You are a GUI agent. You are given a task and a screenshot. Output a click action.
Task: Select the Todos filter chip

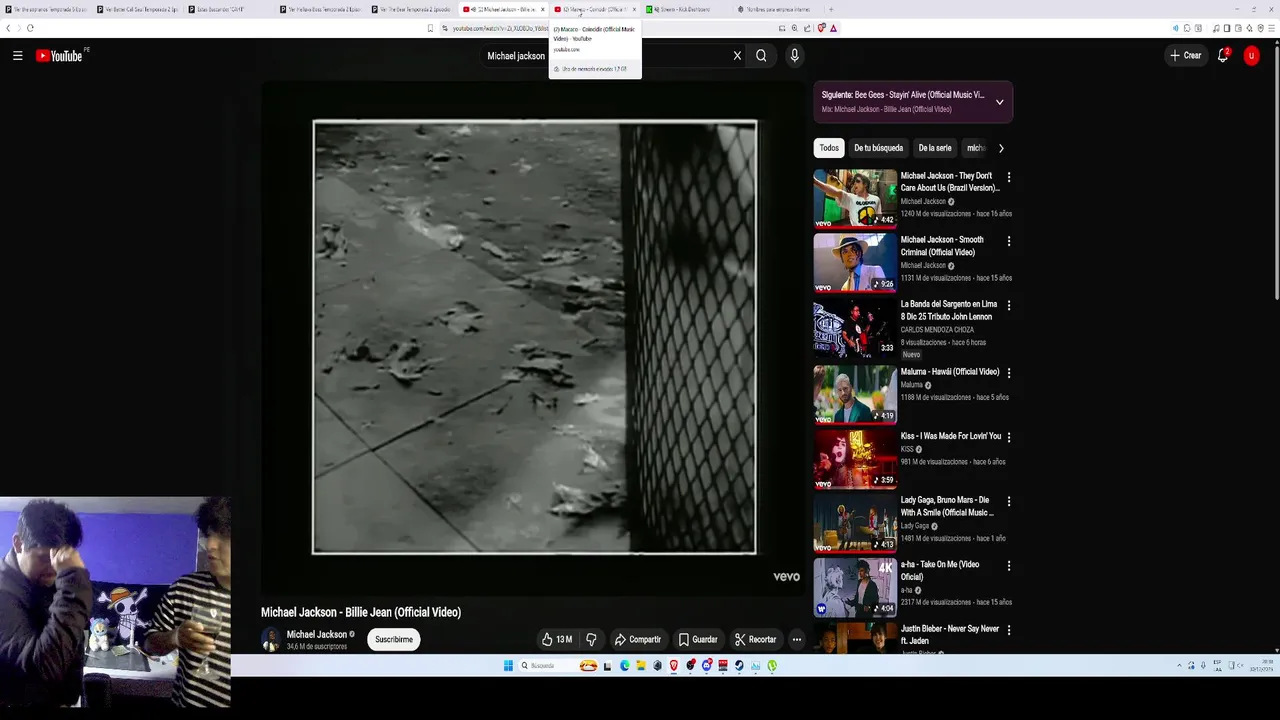(x=829, y=148)
